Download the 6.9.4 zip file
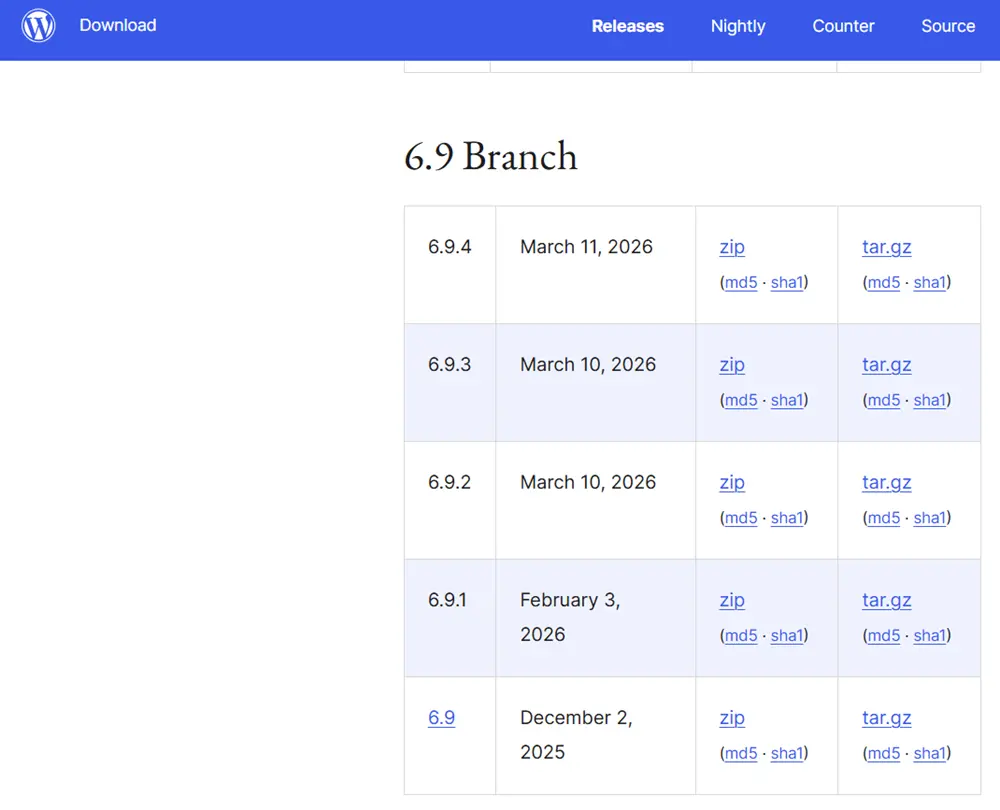 pyautogui.click(x=732, y=247)
